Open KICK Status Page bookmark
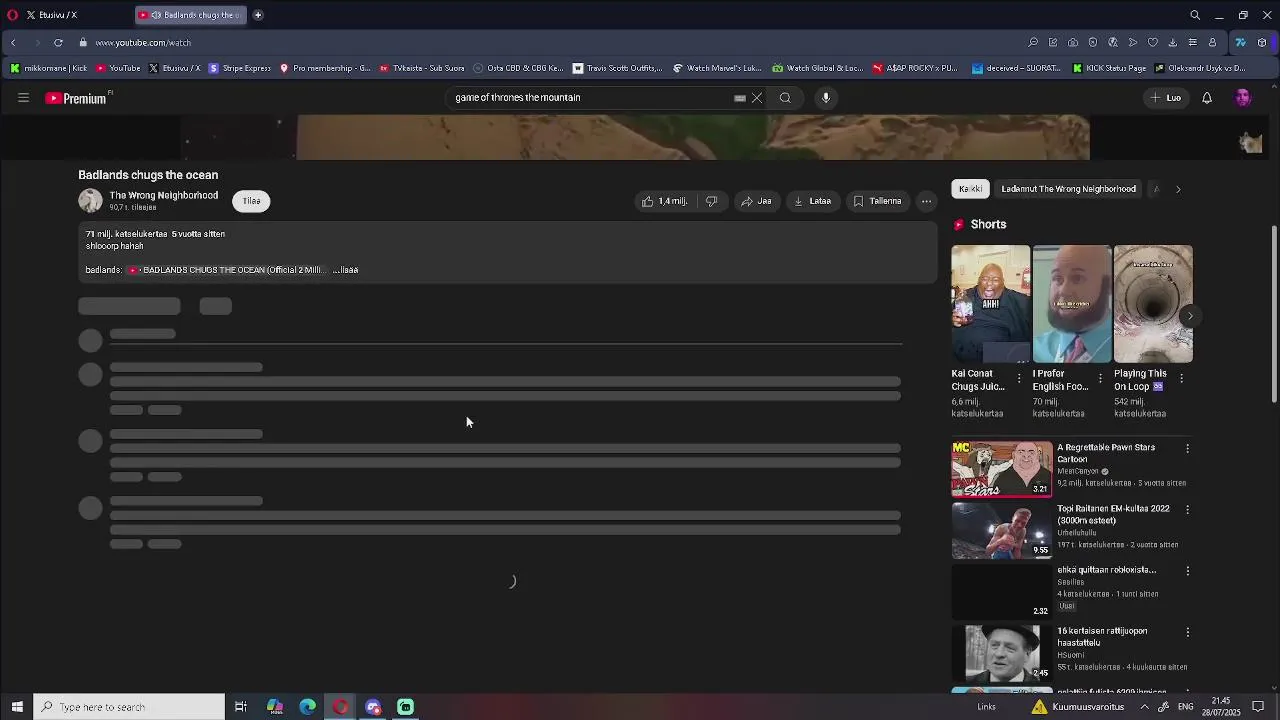This screenshot has width=1280, height=720. point(1109,69)
